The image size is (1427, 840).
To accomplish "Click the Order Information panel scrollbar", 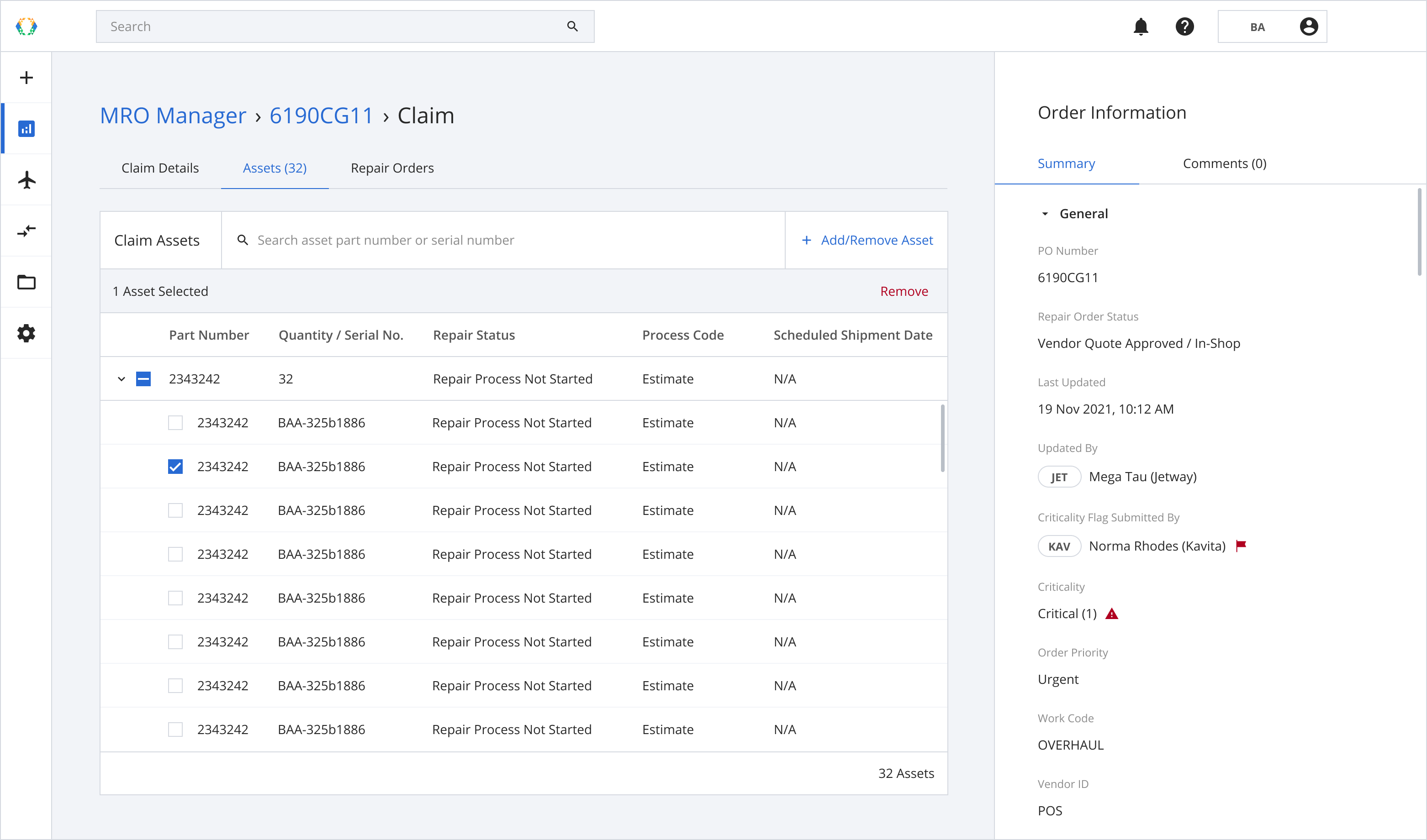I will (1420, 232).
